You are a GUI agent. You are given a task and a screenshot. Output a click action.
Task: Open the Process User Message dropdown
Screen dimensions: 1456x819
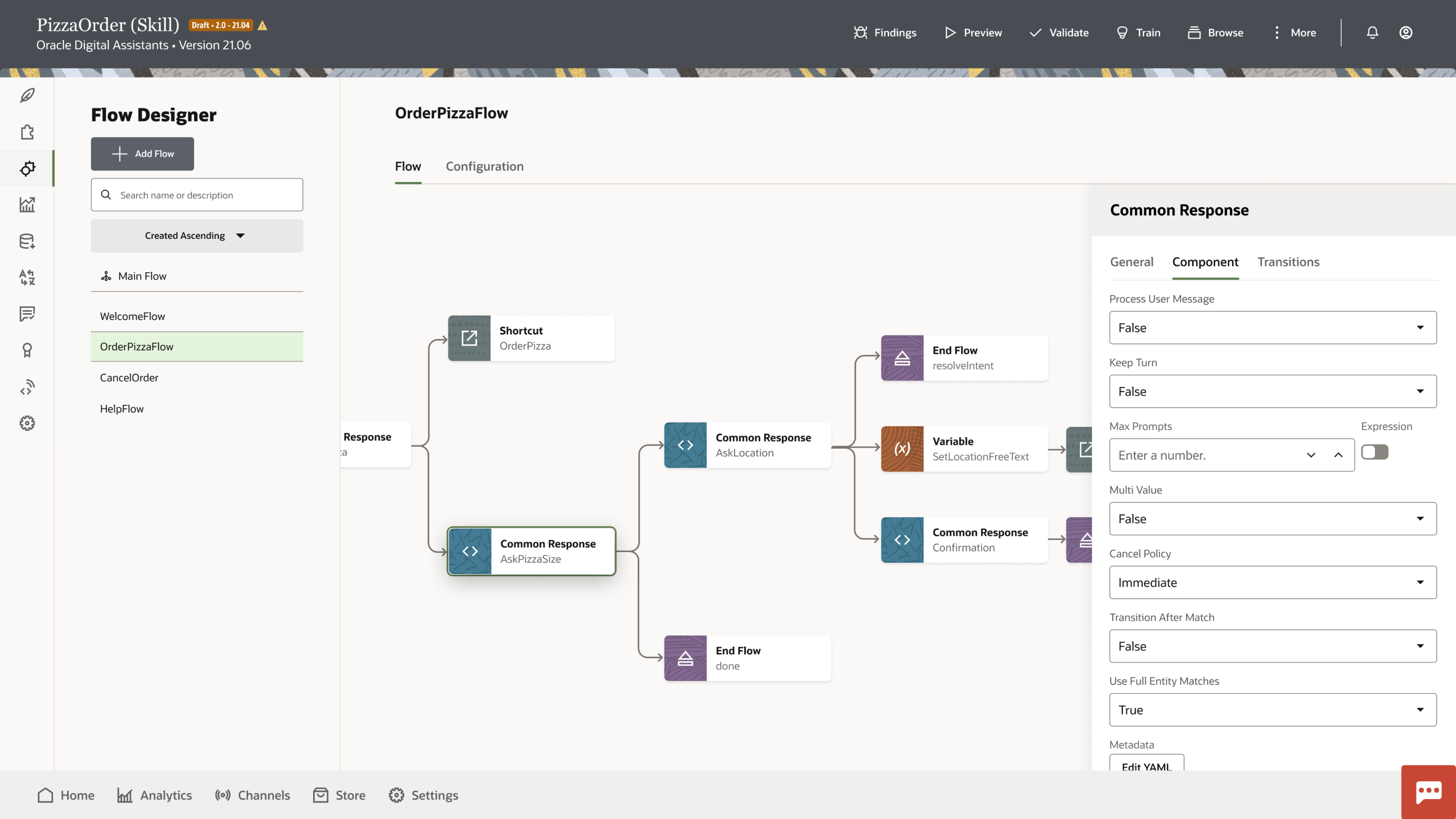coord(1273,328)
